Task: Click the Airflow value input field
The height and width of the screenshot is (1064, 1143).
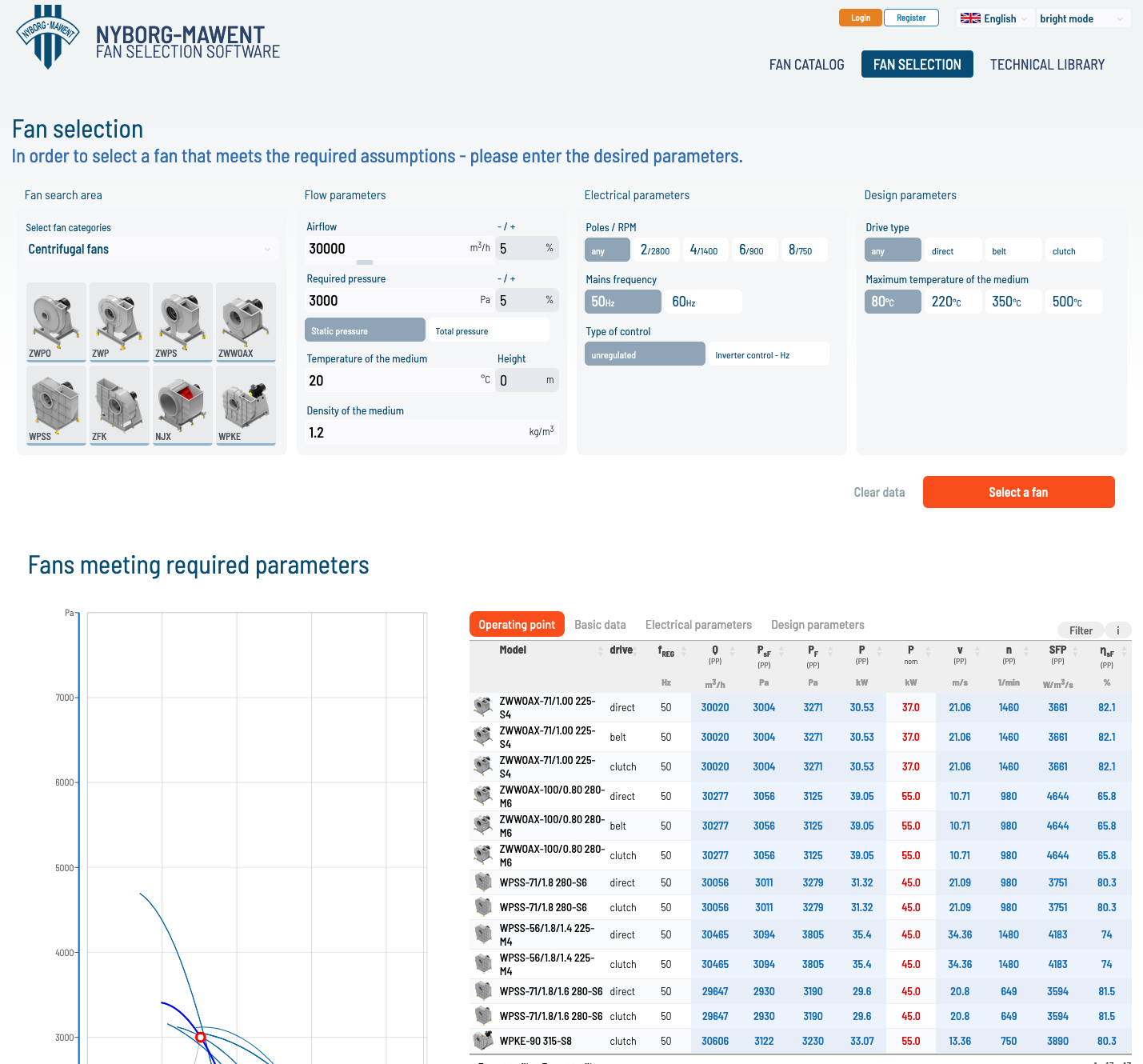Action: pos(400,248)
